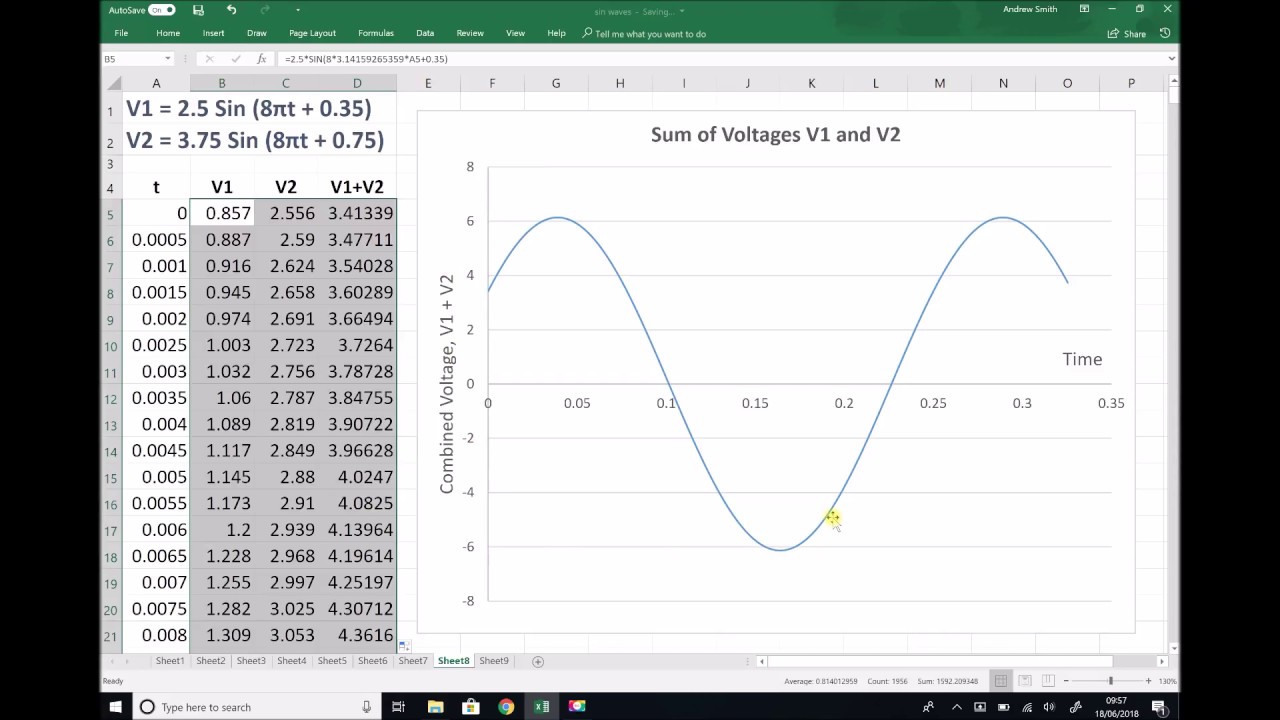The height and width of the screenshot is (720, 1280).
Task: Open Customize Quick Access Toolbar arrow
Action: pos(297,10)
